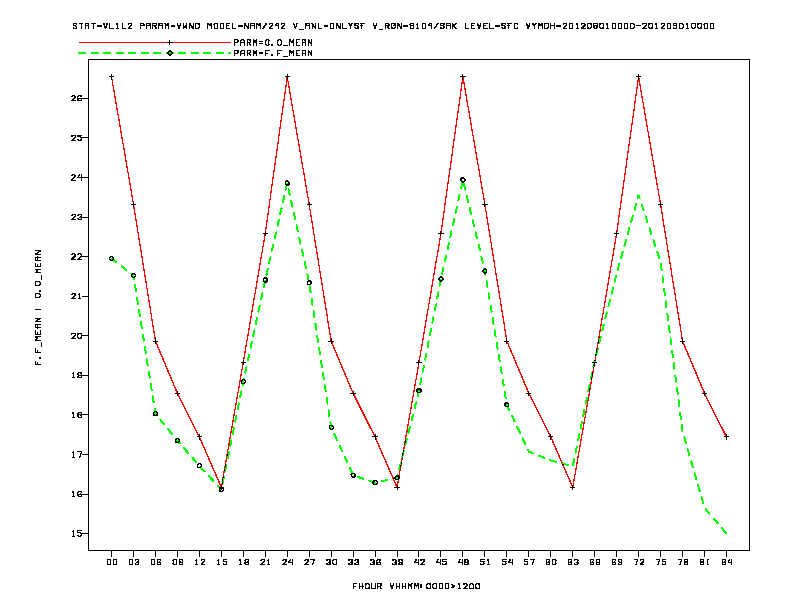This screenshot has width=792, height=612.
Task: Click y-axis tick label 16
Action: pos(77,494)
